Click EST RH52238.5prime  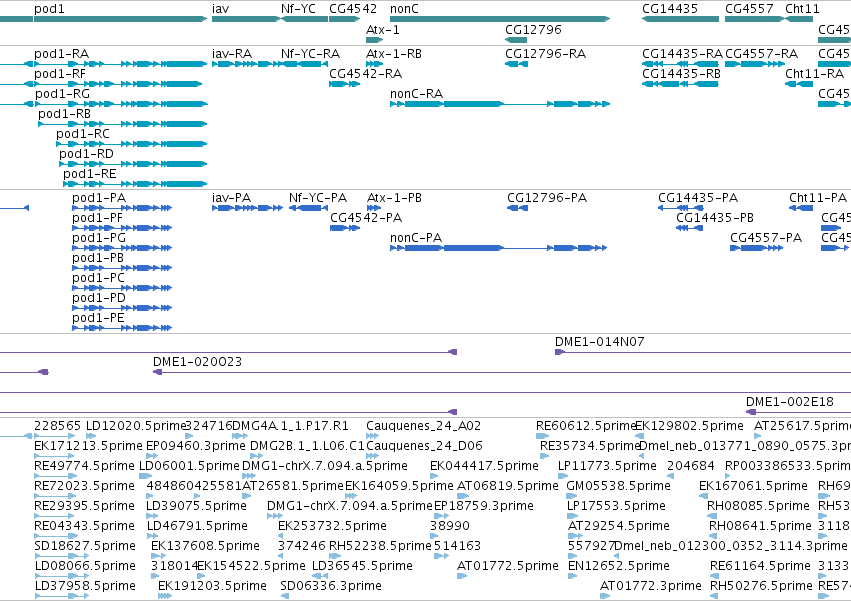point(380,546)
